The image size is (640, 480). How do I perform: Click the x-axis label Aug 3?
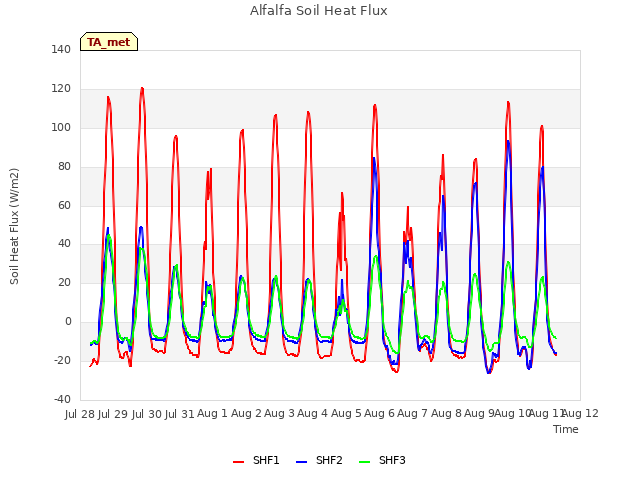pos(279,413)
